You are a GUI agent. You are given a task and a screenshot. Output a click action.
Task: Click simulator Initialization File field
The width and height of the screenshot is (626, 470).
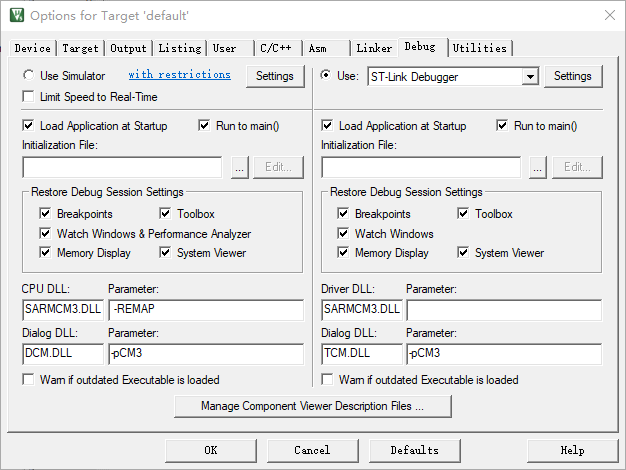click(122, 167)
